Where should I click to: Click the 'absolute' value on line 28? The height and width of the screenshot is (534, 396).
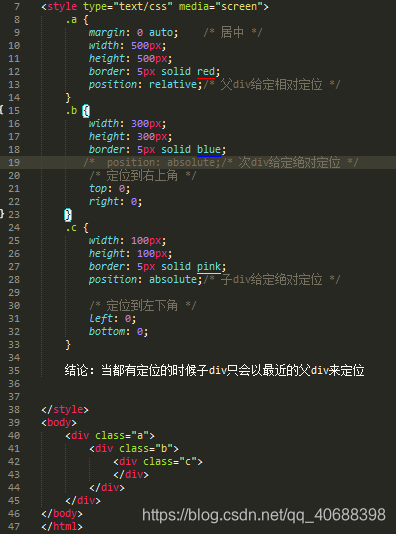point(173,280)
